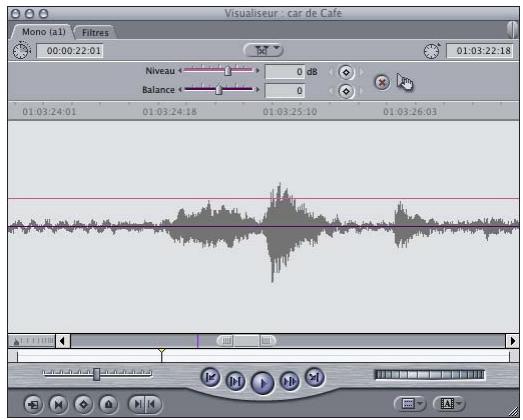The height and width of the screenshot is (420, 523).
Task: Go to next Niveau keyframe arrow
Action: click(361, 72)
